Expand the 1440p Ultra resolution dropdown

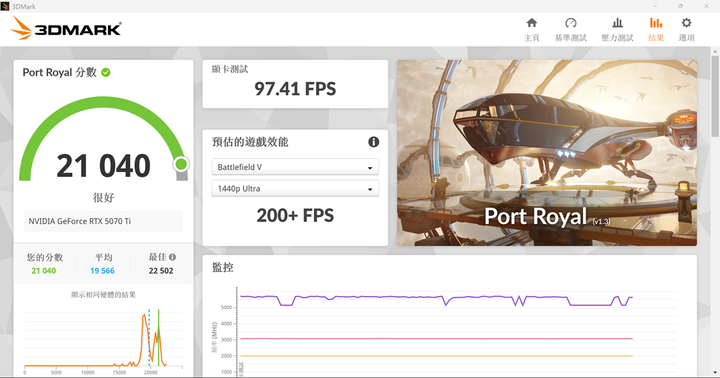point(295,188)
